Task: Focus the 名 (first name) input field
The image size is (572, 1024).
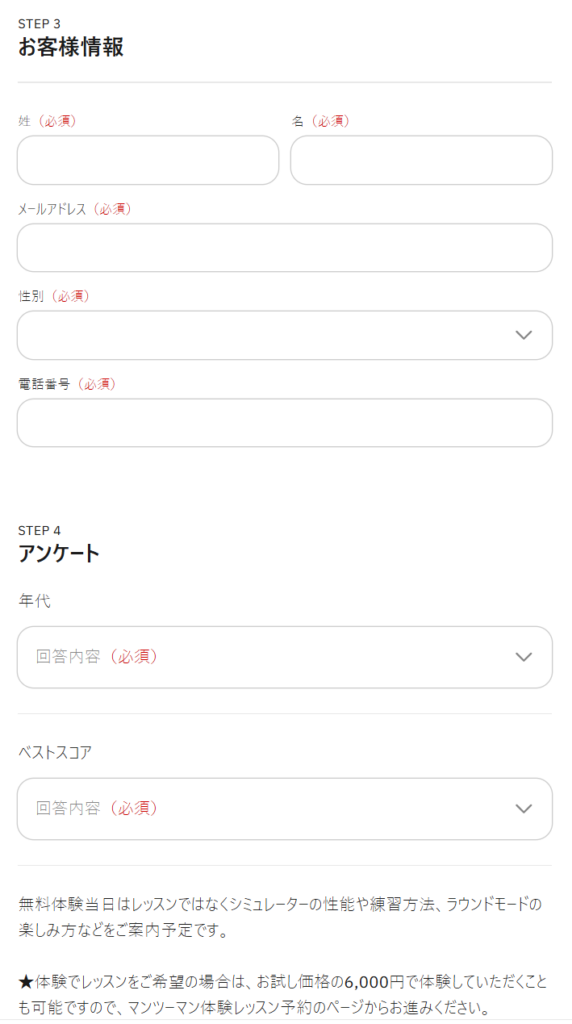Action: [421, 160]
